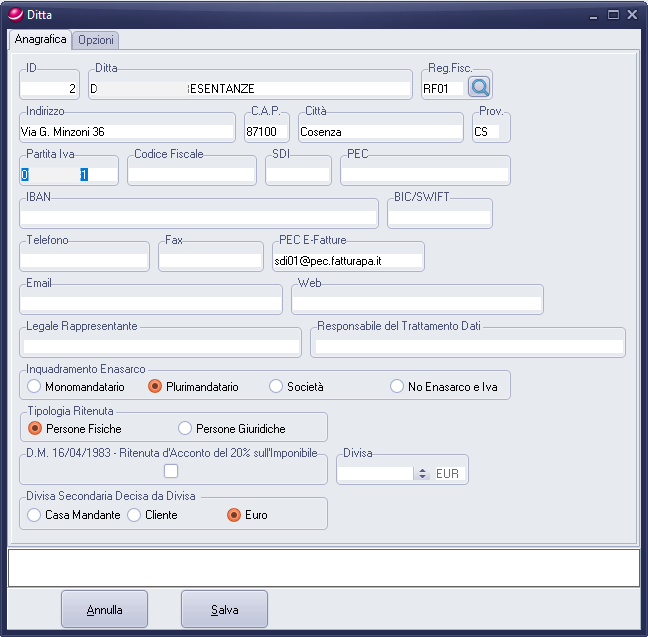Click the Ditta app icon in title bar

pos(13,14)
